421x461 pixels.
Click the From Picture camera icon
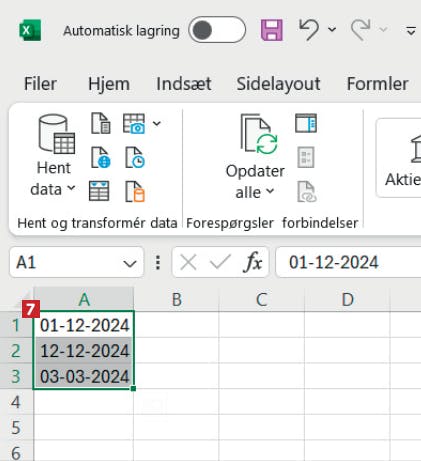tap(134, 123)
